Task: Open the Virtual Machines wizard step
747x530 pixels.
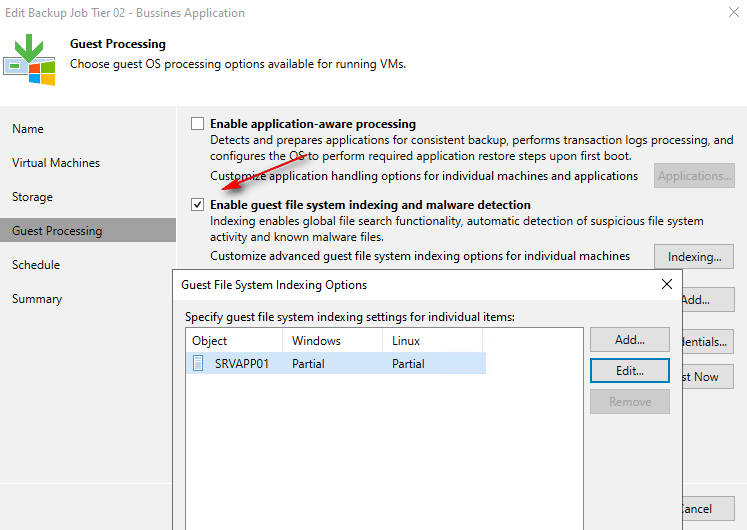Action: (x=56, y=163)
